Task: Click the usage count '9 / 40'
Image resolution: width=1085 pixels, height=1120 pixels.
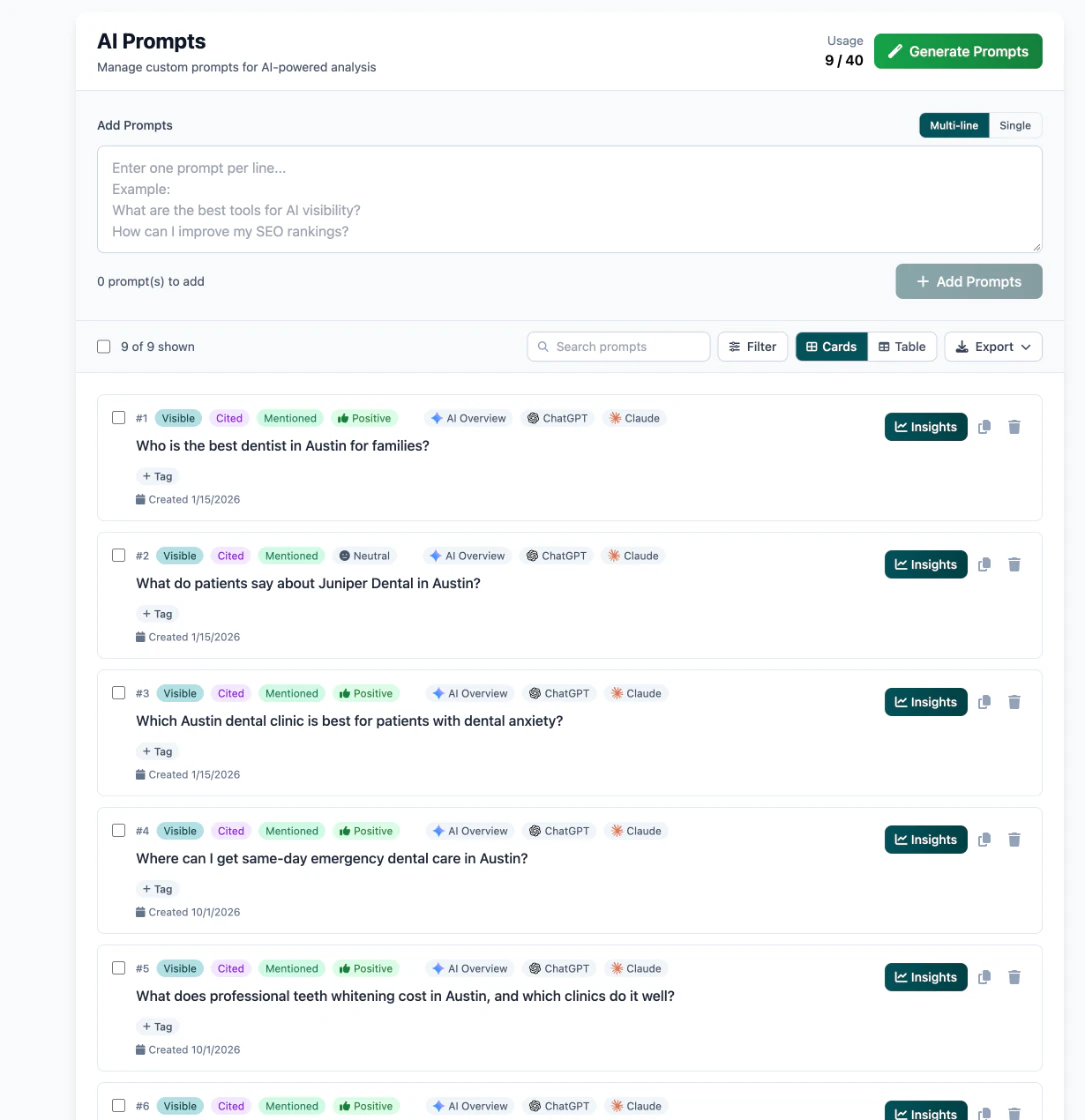Action: (x=844, y=61)
